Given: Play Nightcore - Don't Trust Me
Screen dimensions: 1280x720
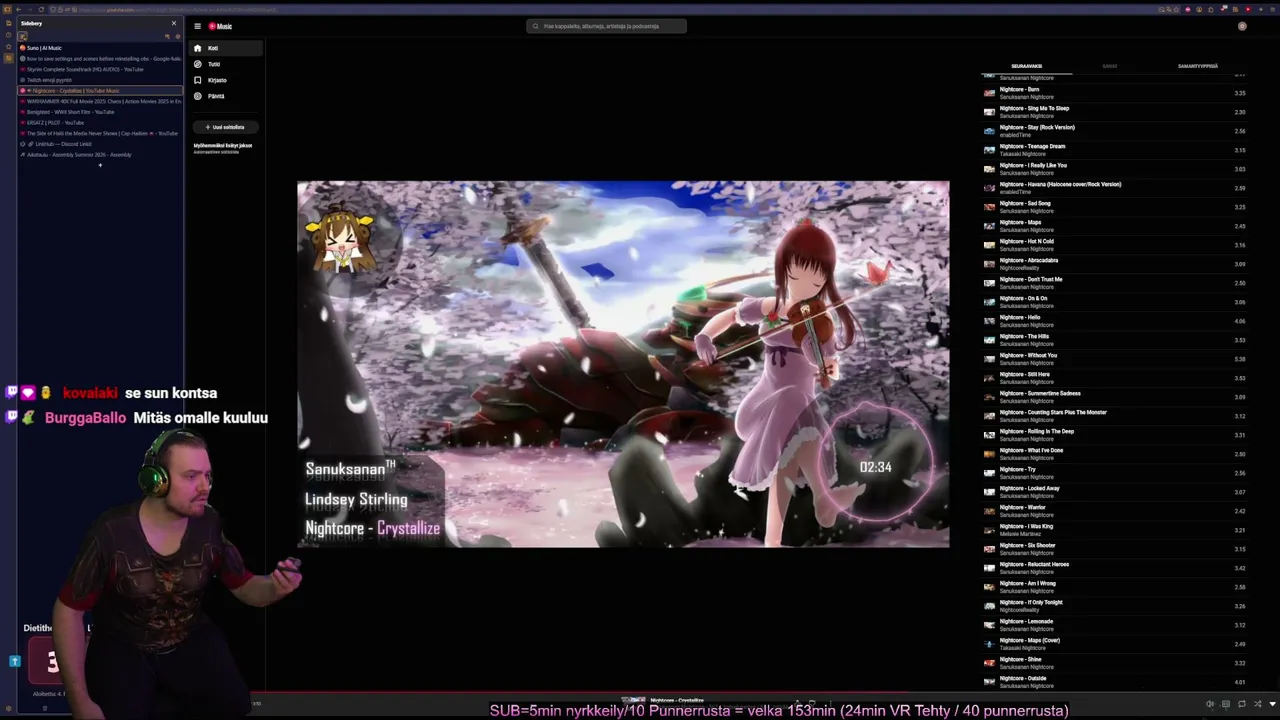Looking at the screenshot, I should pyautogui.click(x=1114, y=283).
